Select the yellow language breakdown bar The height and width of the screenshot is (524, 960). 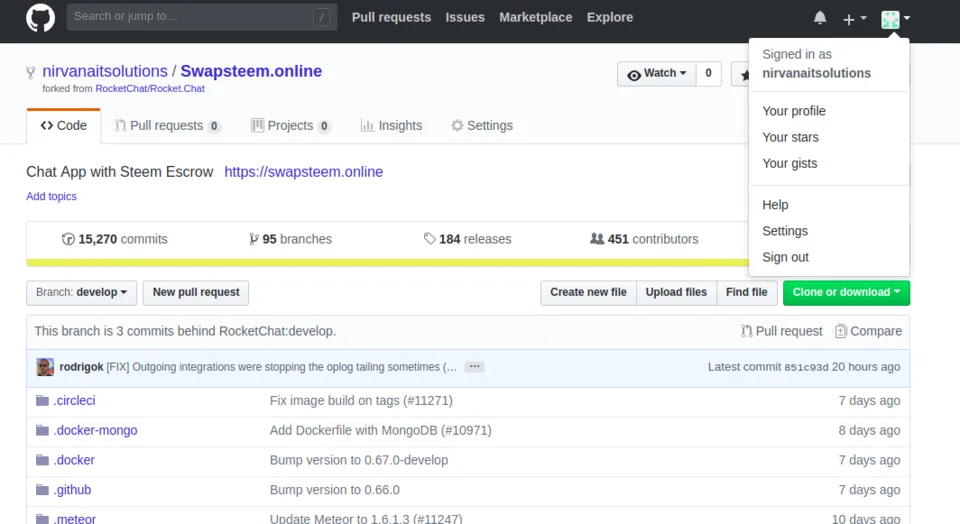(x=388, y=263)
